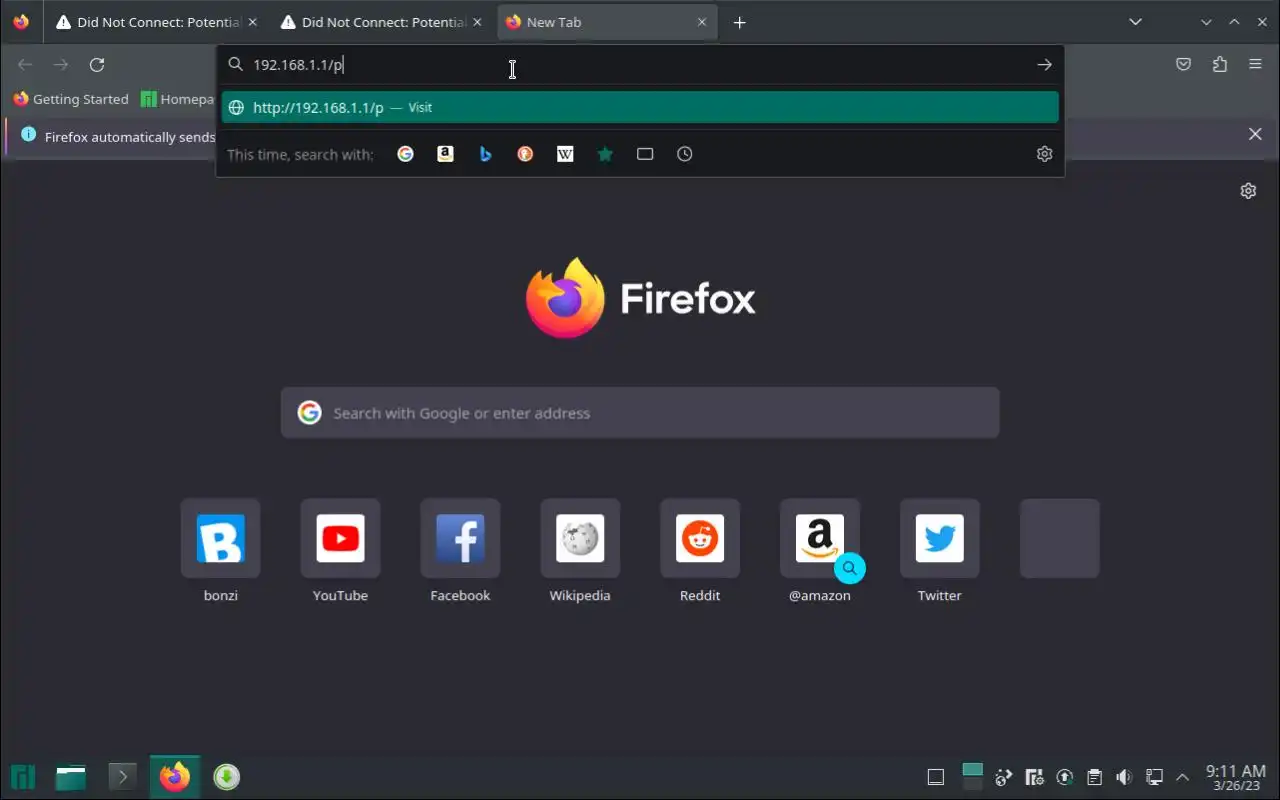Viewport: 1280px width, 800px height.
Task: Open the Manjaro application launcher menu
Action: click(x=23, y=777)
